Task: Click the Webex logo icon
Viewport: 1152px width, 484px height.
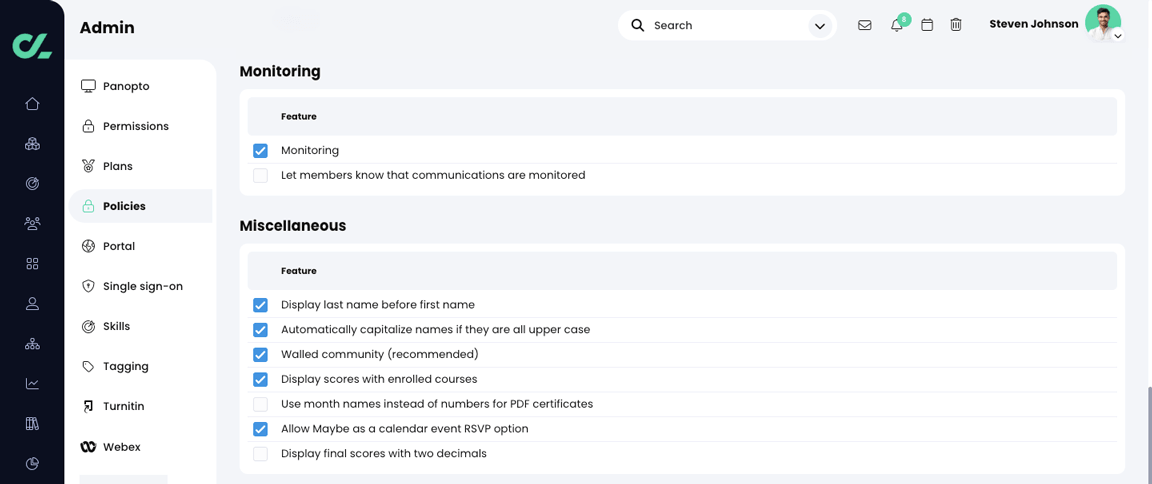Action: 88,447
